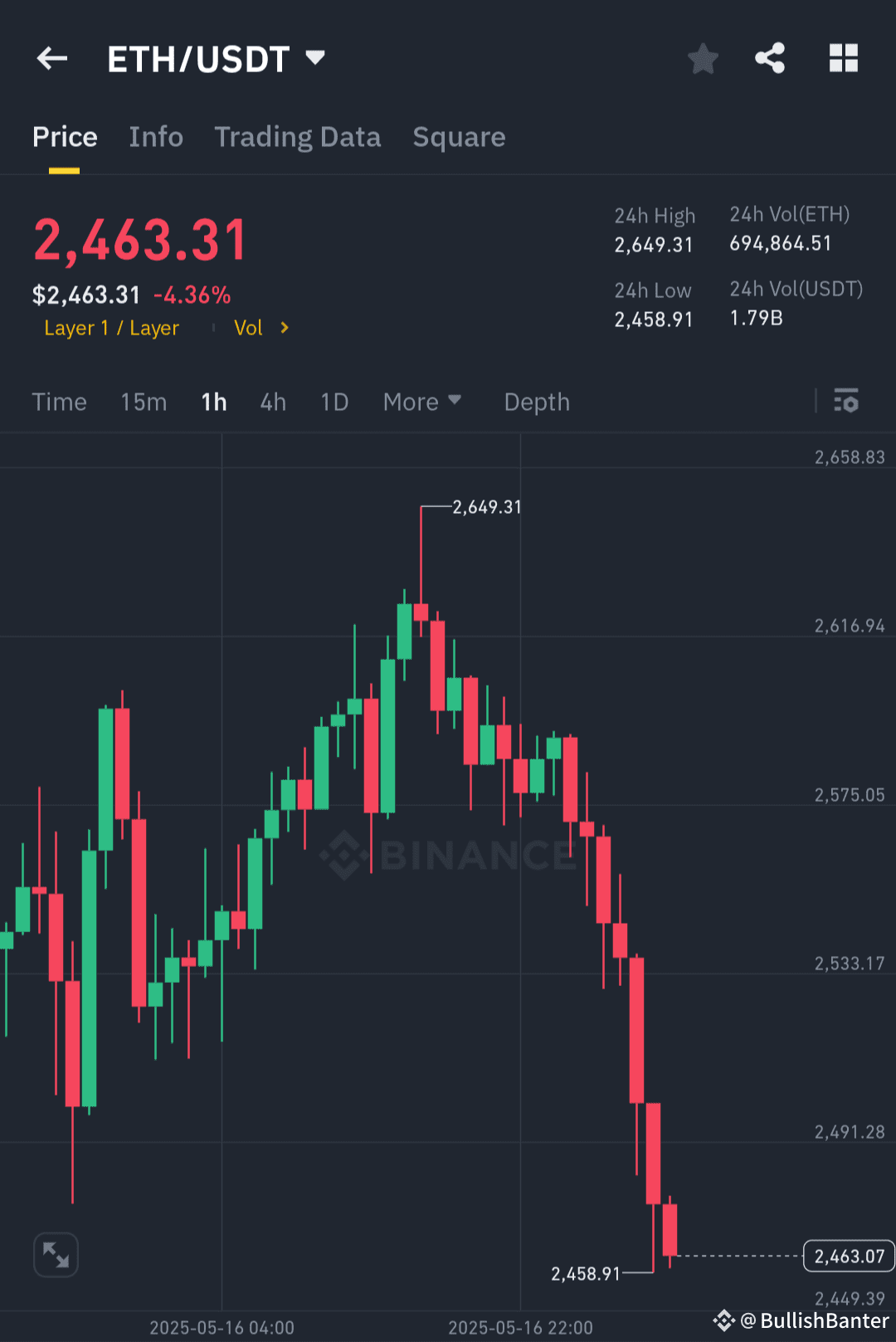Screen dimensions: 896x1342
Task: Expand the chart to fullscreen
Action: click(x=55, y=1255)
